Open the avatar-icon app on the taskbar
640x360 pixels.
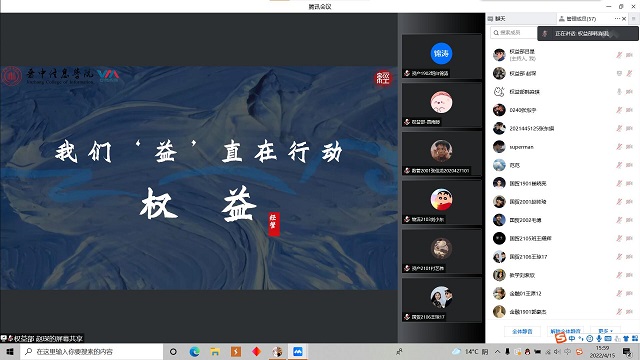point(277,351)
